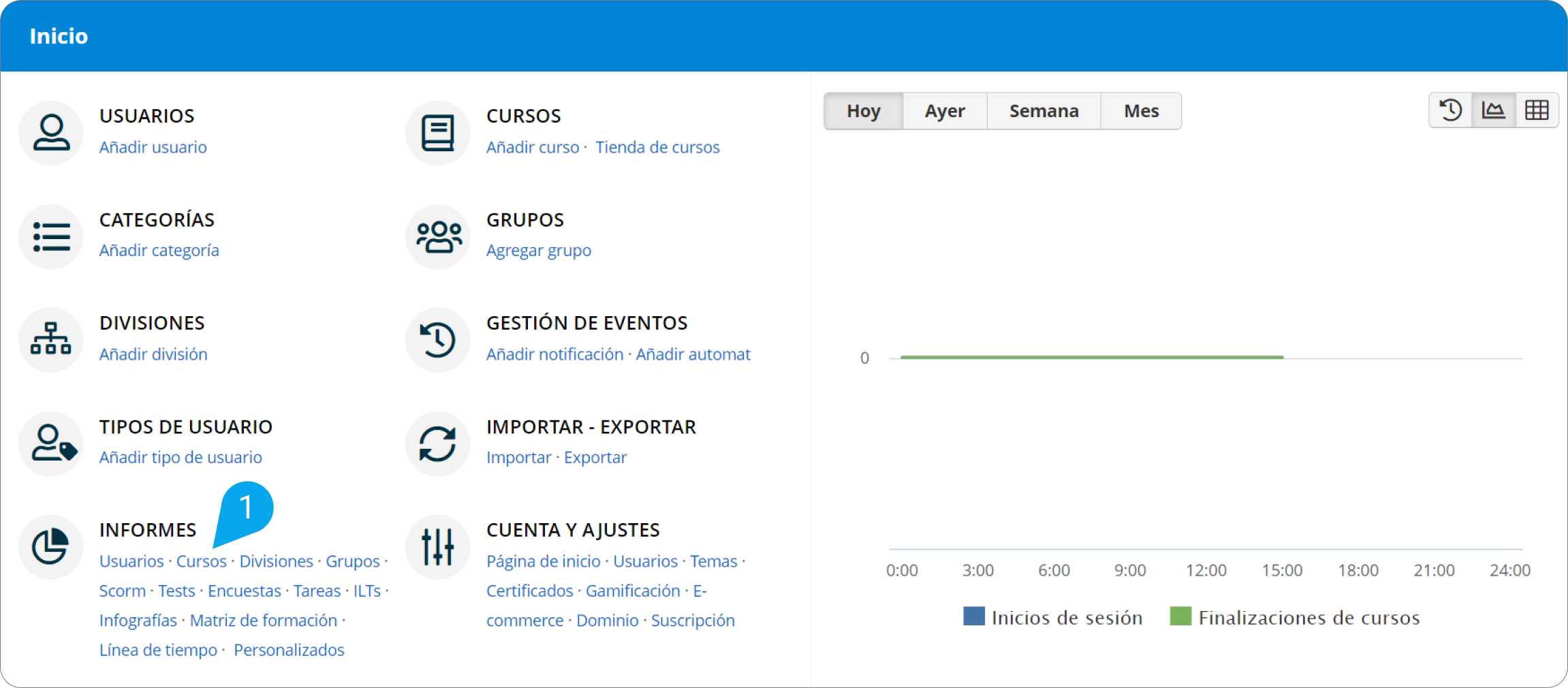Select the Hoy time range tab

tap(863, 111)
